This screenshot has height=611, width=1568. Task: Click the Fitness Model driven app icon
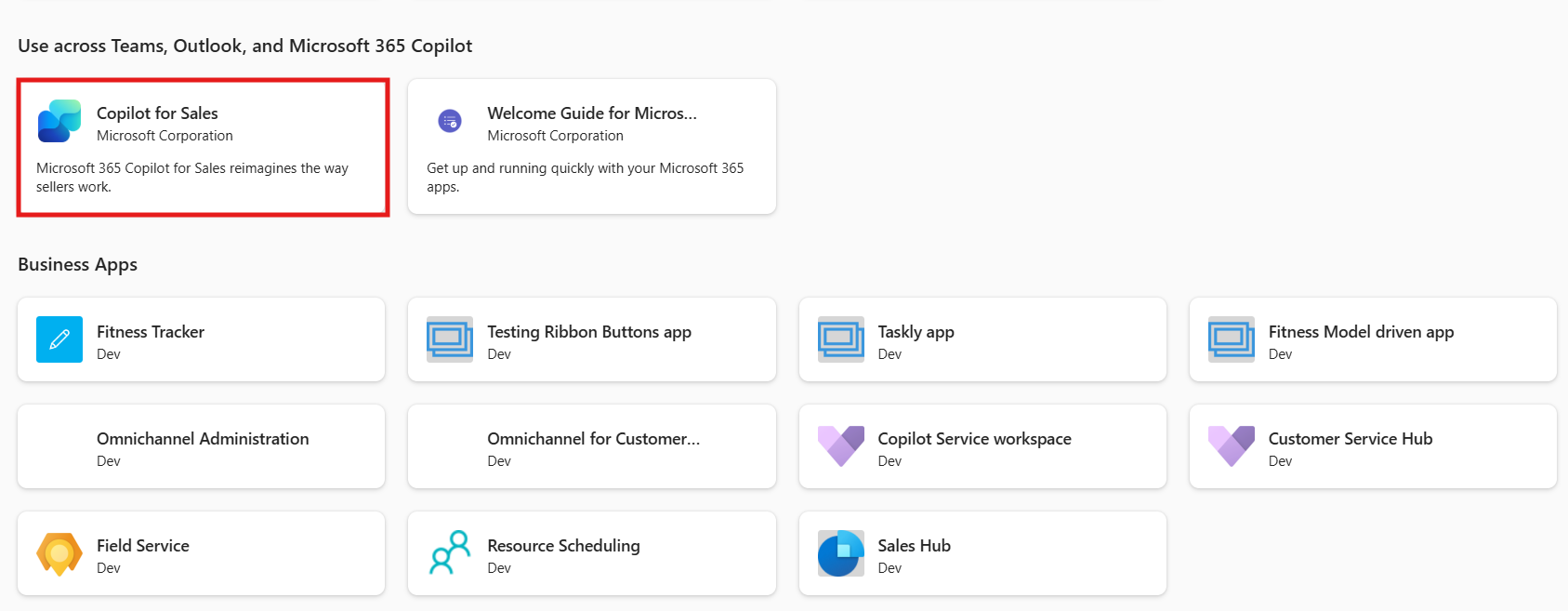point(1231,339)
